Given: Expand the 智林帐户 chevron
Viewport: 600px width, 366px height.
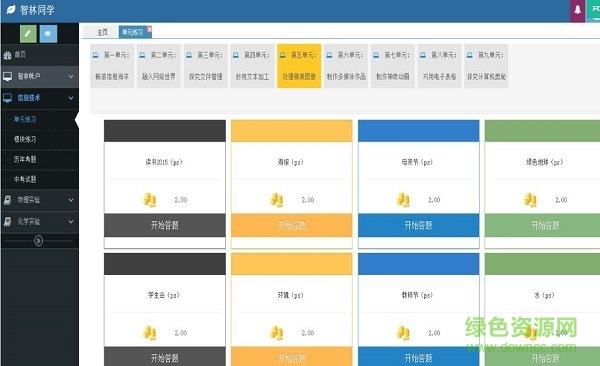Looking at the screenshot, I should 71,77.
